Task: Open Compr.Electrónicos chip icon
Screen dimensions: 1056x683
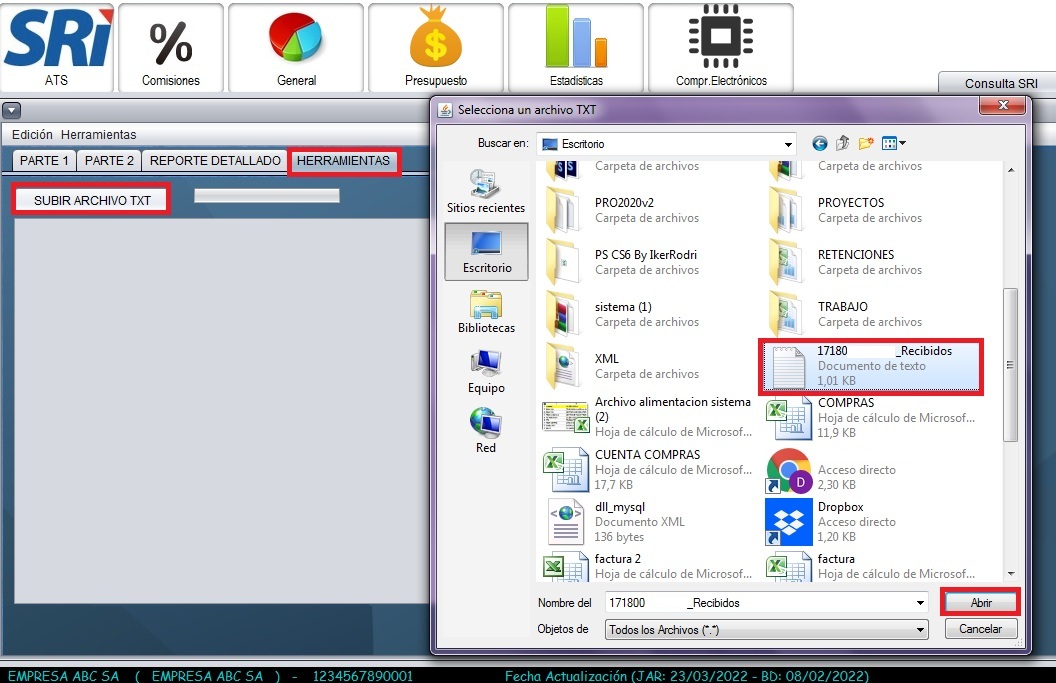Action: [720, 46]
